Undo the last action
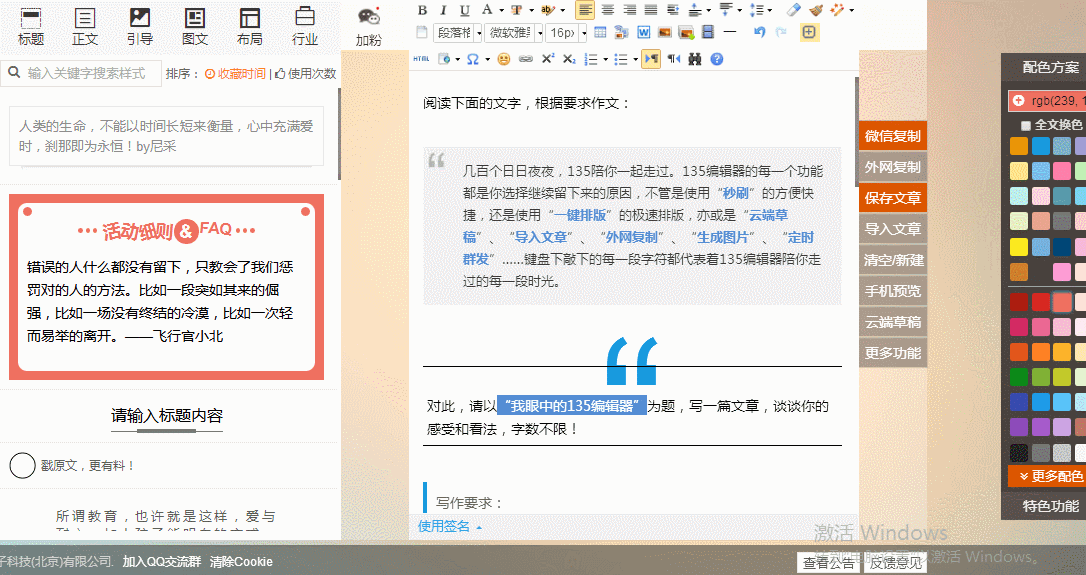The image size is (1086, 575). pos(760,32)
